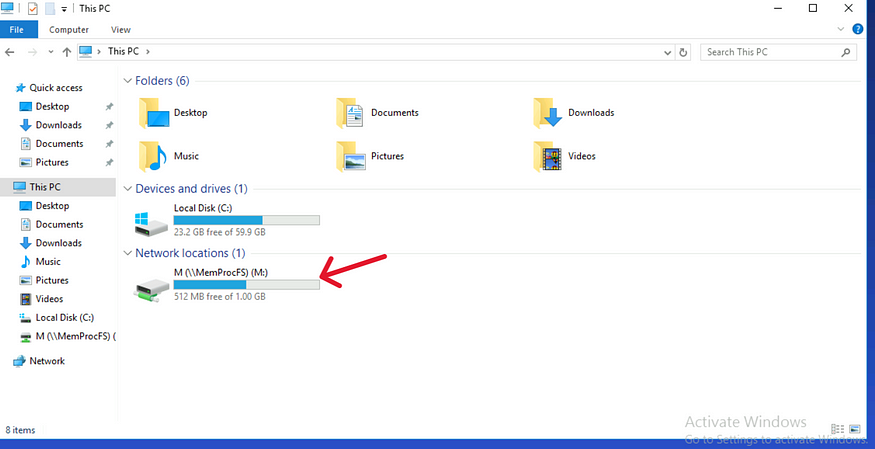Image resolution: width=875 pixels, height=449 pixels.
Task: Select the Downloads folder icon in main pane
Action: tap(547, 113)
